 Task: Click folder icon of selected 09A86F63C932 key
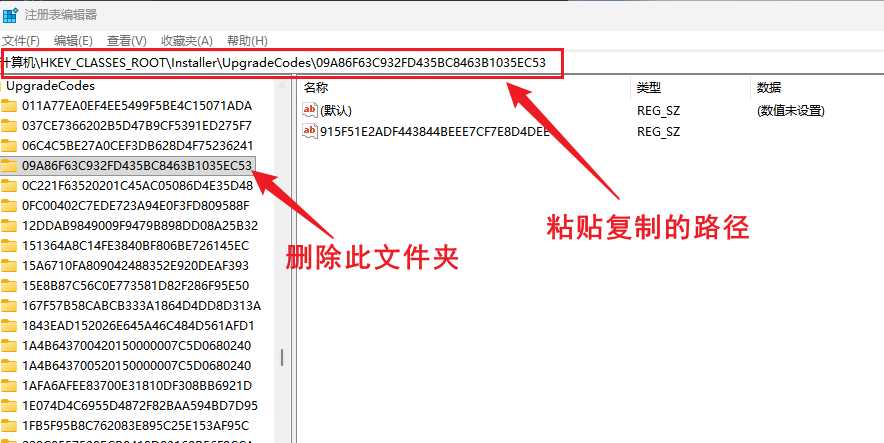tap(10, 166)
